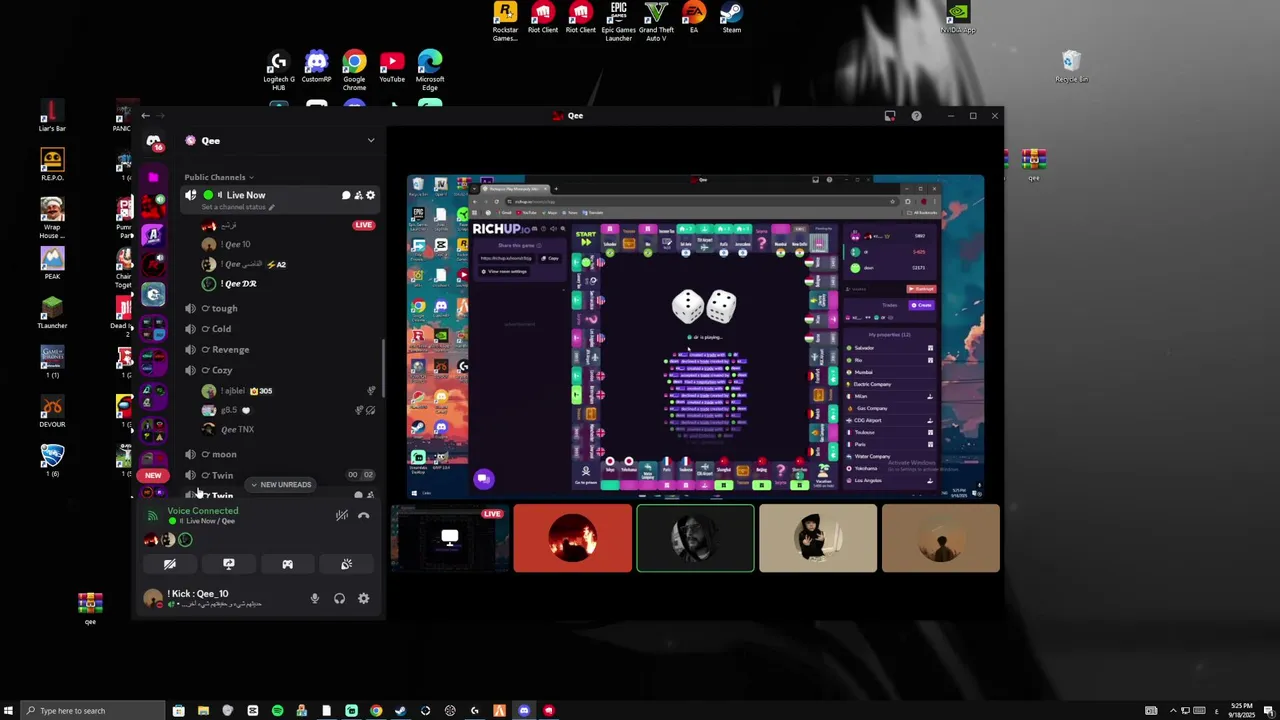Open Discord inbox icon in title bar
Image resolution: width=1280 pixels, height=720 pixels.
[890, 116]
